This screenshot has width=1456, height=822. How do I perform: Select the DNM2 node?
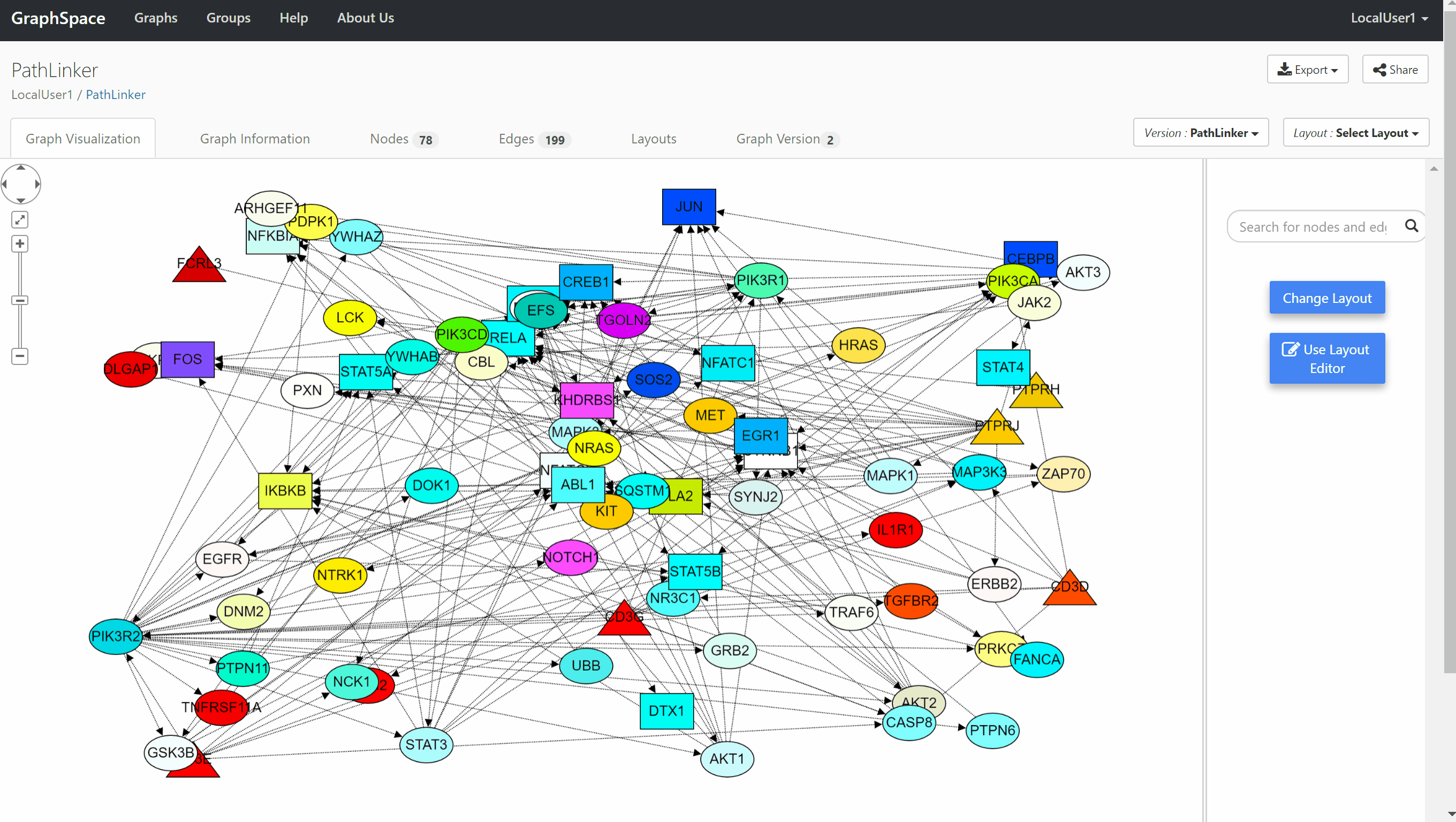[x=243, y=611]
